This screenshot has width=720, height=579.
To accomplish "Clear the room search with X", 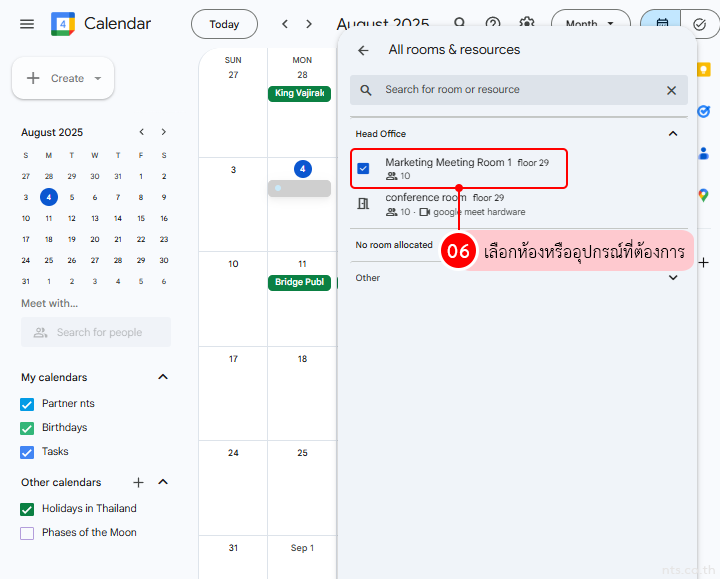I will click(671, 90).
